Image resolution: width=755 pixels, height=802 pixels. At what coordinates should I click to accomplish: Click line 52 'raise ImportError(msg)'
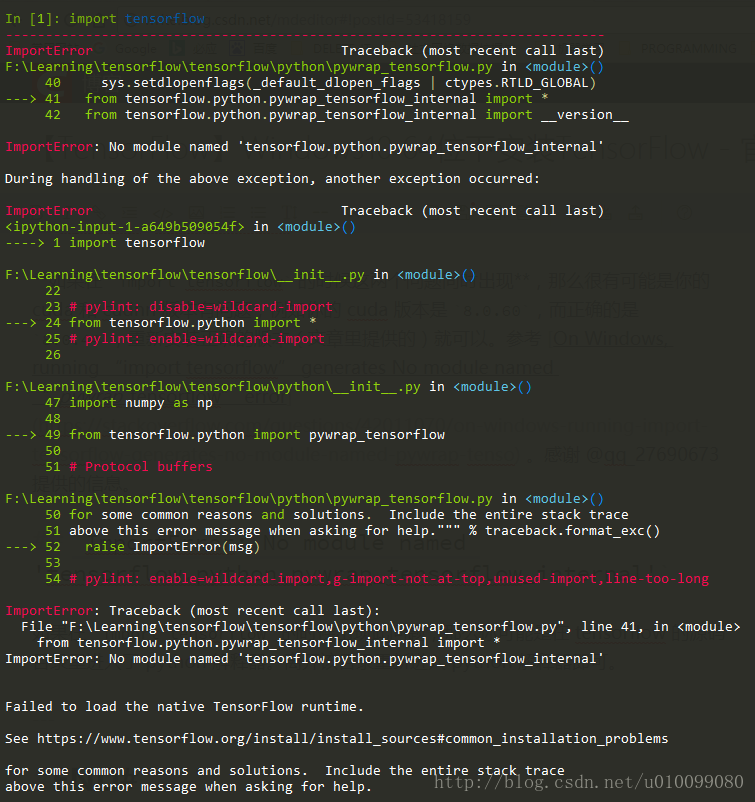click(133, 547)
